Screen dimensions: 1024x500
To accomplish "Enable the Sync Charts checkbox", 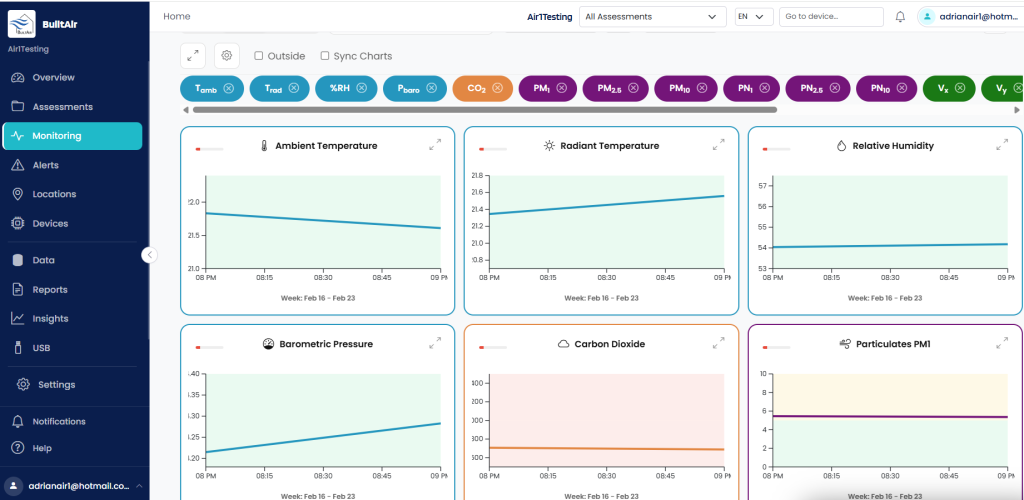I will point(325,56).
